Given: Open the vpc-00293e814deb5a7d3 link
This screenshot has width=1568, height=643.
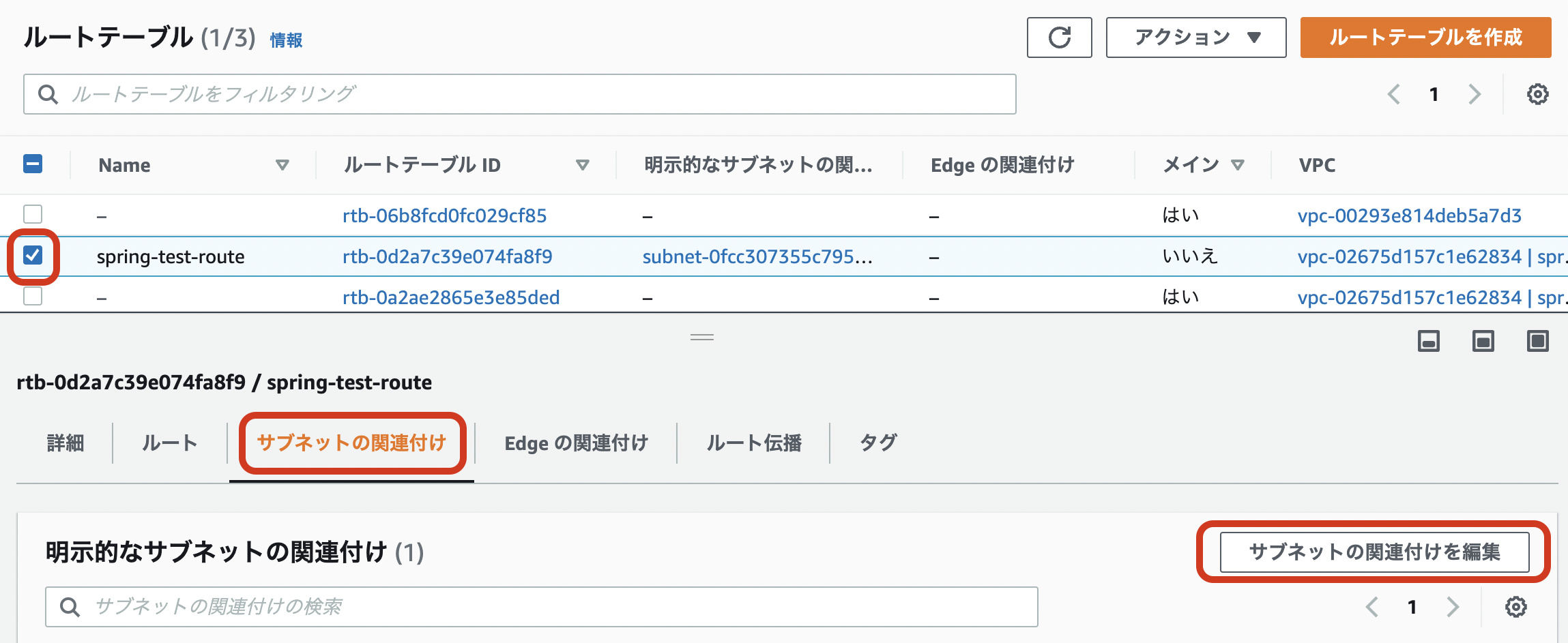Looking at the screenshot, I should click(1410, 215).
